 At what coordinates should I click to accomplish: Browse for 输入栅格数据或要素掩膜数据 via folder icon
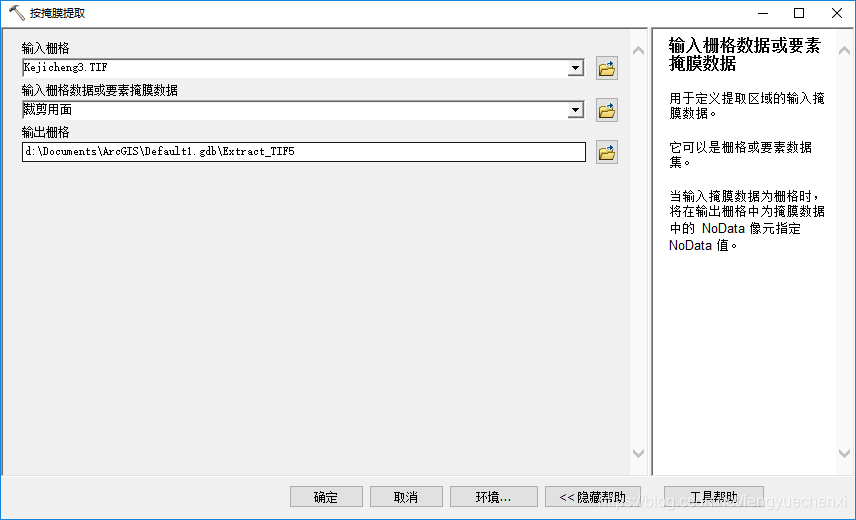coord(607,111)
